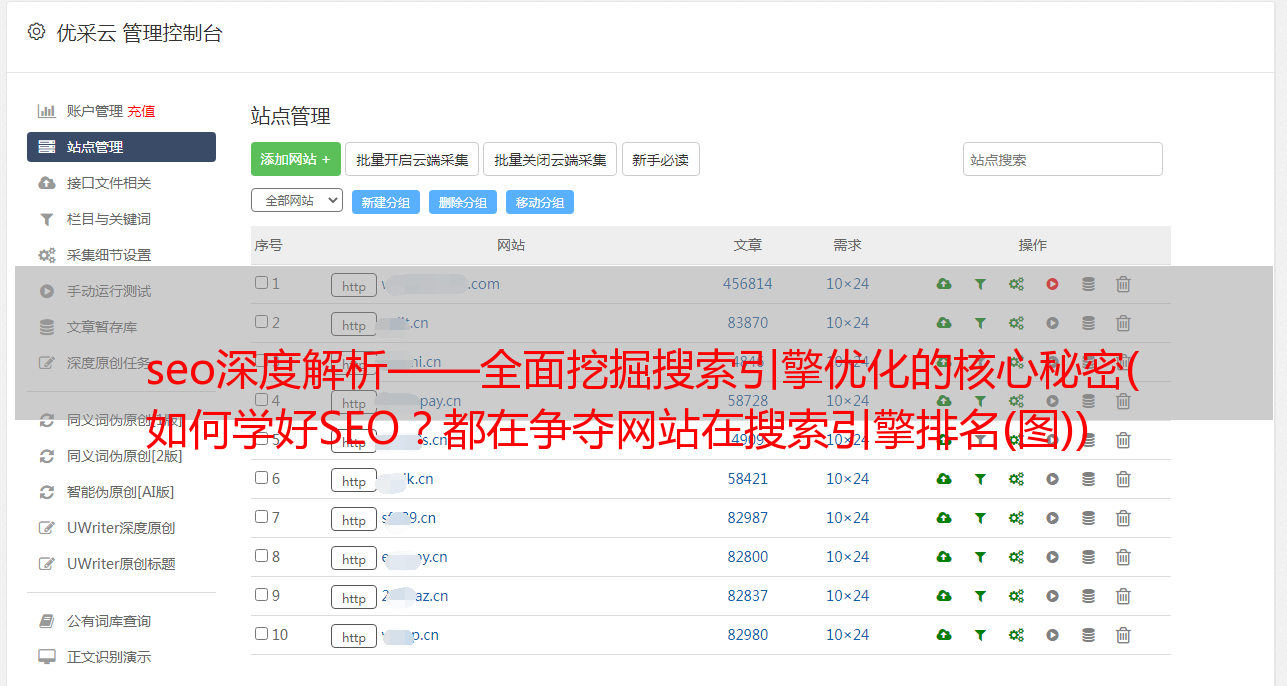Image resolution: width=1287 pixels, height=686 pixels.
Task: Click the red play icon in row 1
Action: (x=1052, y=284)
